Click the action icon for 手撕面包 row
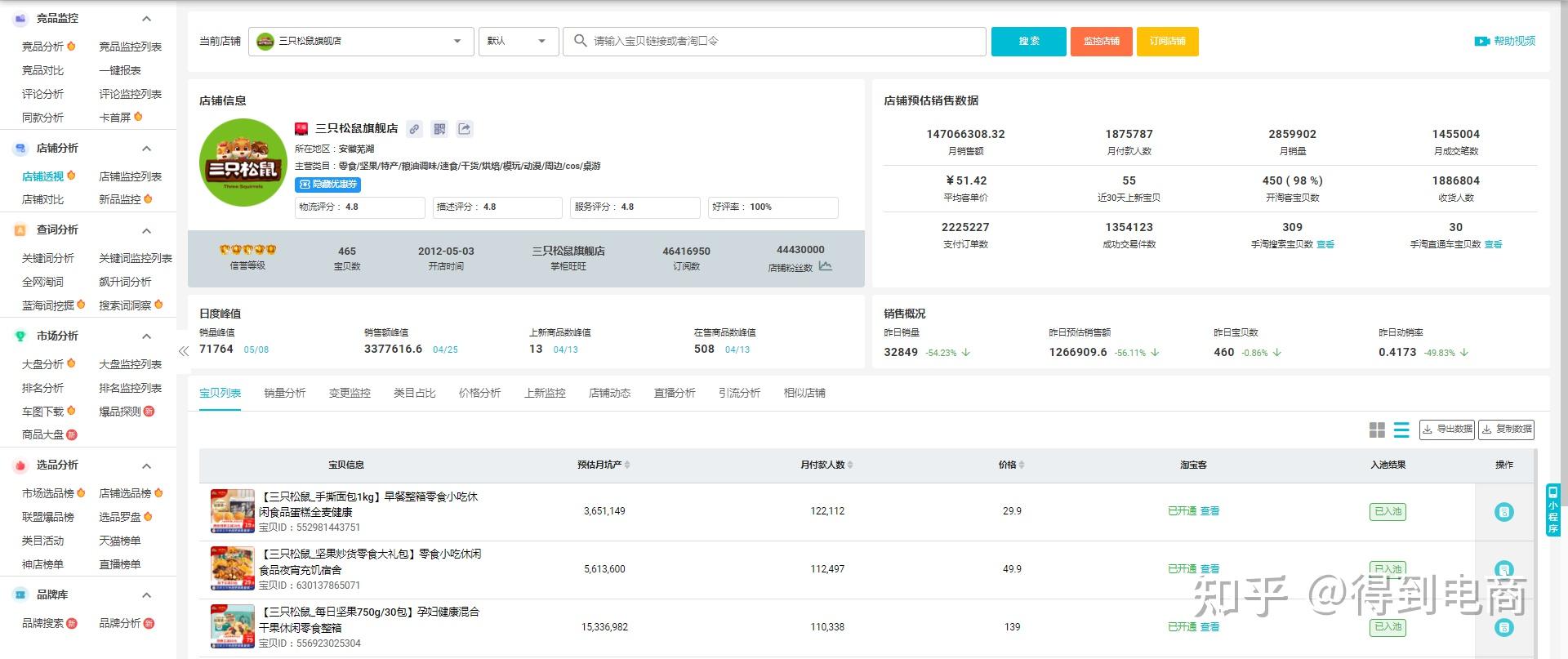Viewport: 1568px width, 659px height. (x=1504, y=512)
